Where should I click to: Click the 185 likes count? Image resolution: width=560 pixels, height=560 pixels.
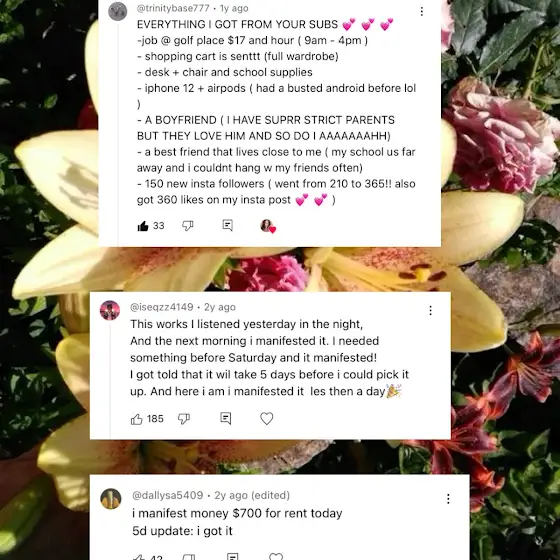(x=155, y=419)
